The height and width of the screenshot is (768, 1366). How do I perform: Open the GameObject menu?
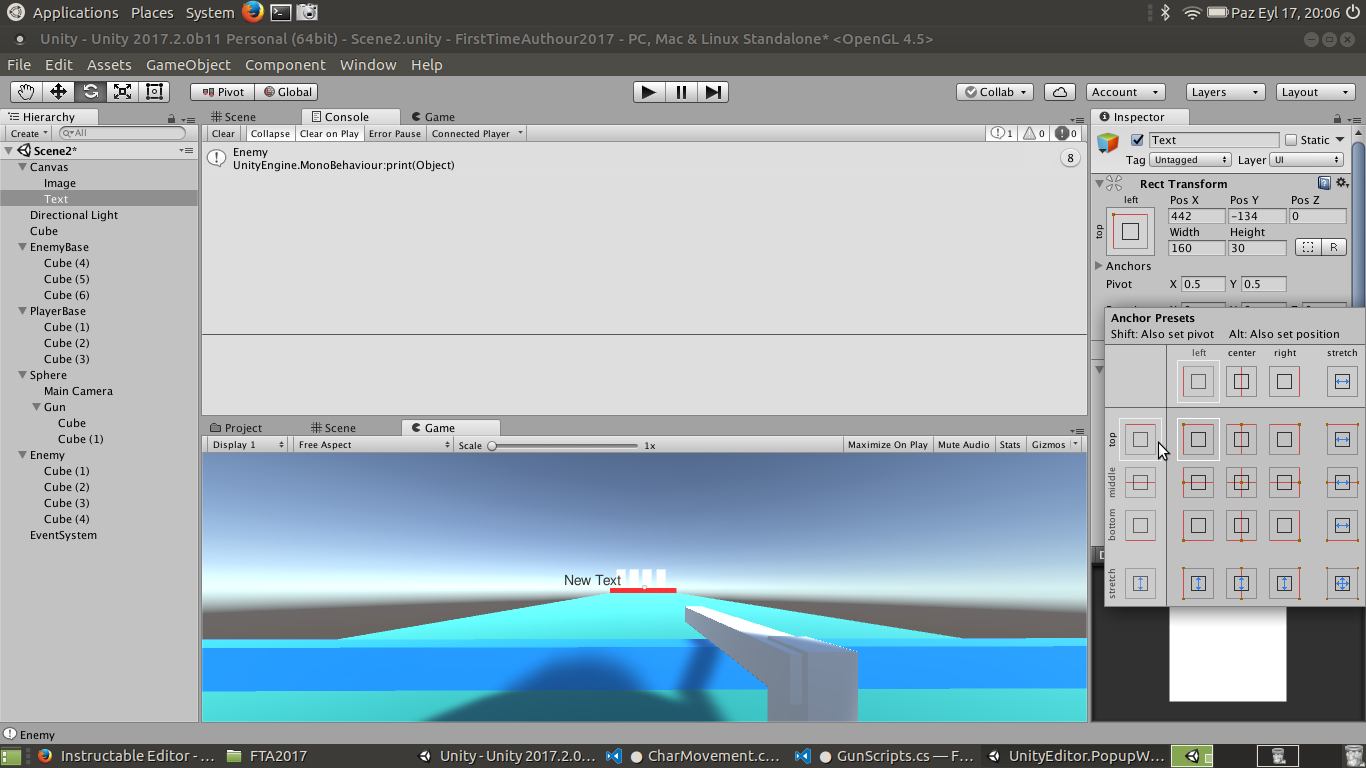pyautogui.click(x=188, y=65)
